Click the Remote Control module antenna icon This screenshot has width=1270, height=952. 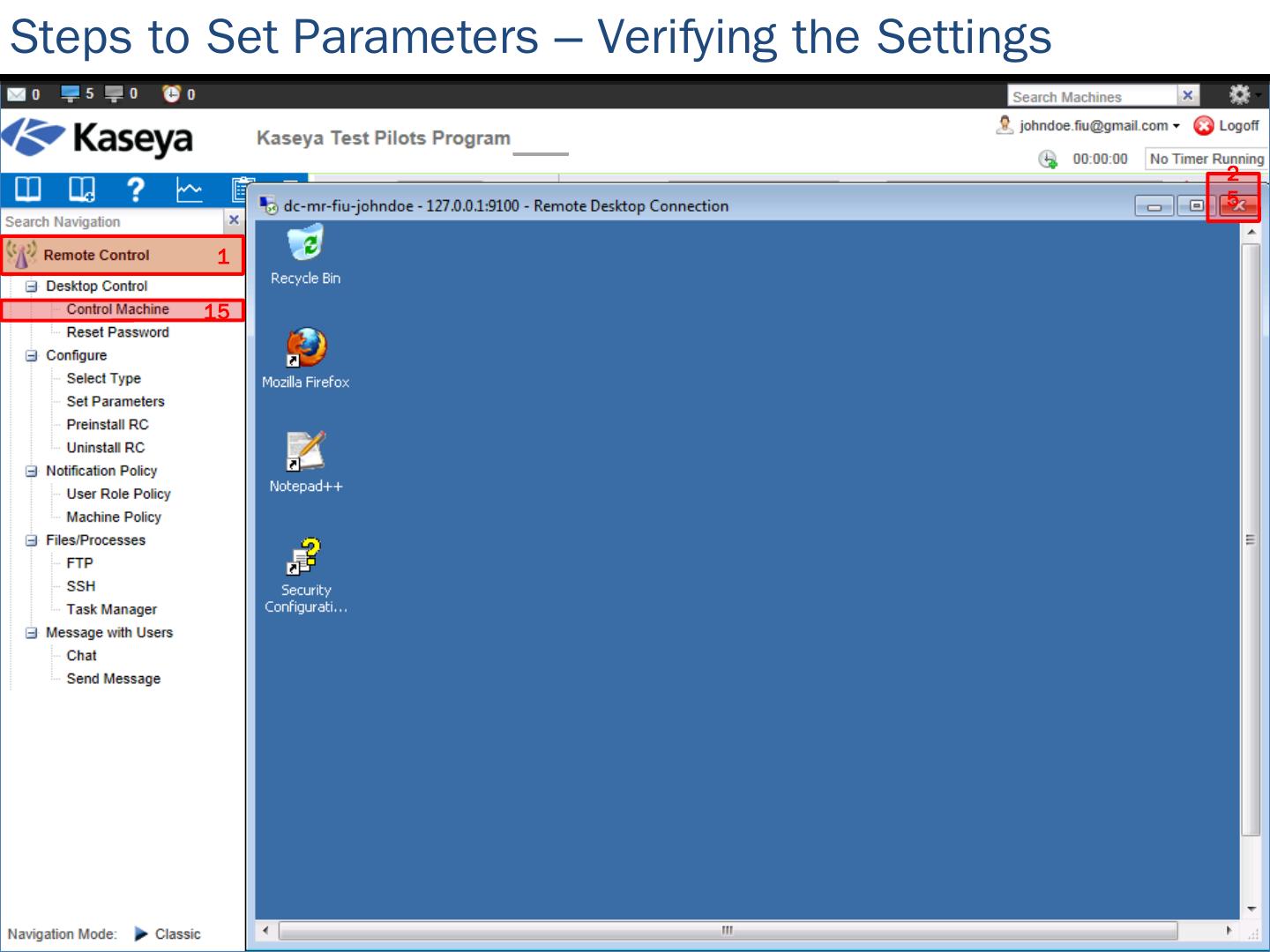click(20, 255)
